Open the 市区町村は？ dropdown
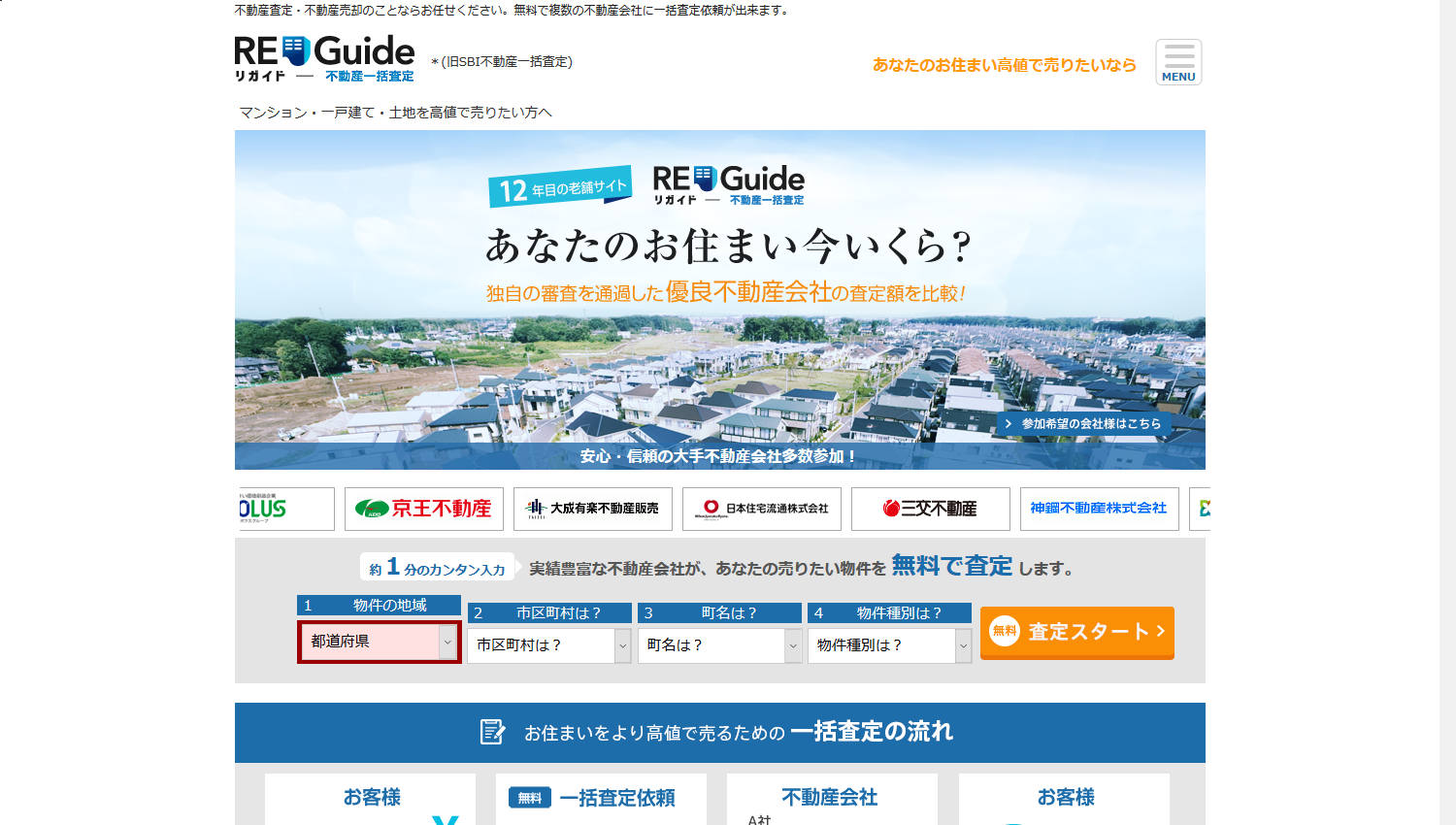Screen dimensions: 1456x825 pos(549,645)
